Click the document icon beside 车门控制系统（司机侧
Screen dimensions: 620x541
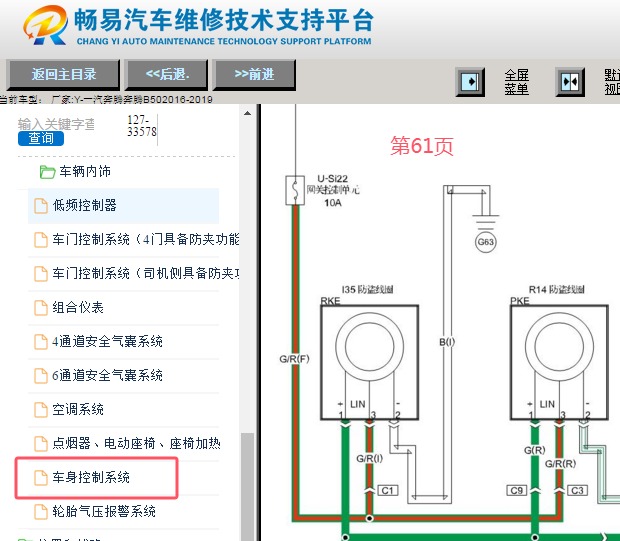41,274
